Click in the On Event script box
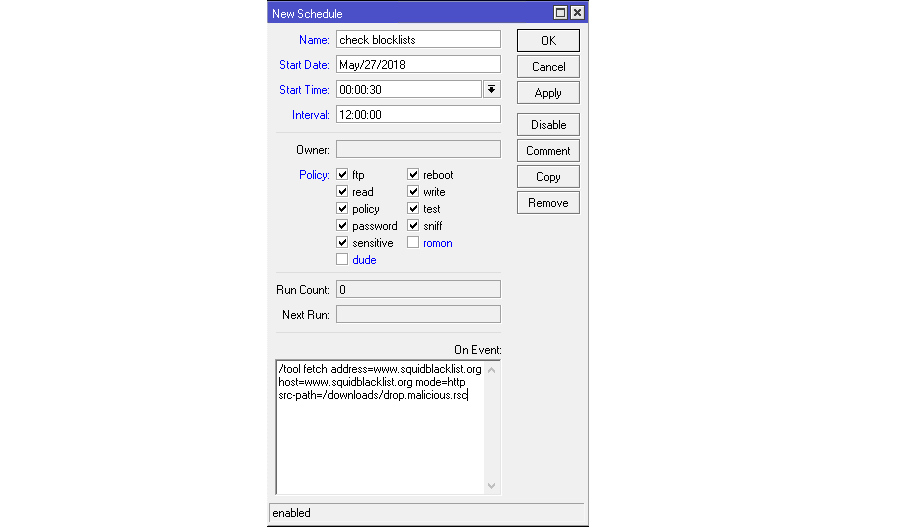Screen dimensions: 900x527 380,427
